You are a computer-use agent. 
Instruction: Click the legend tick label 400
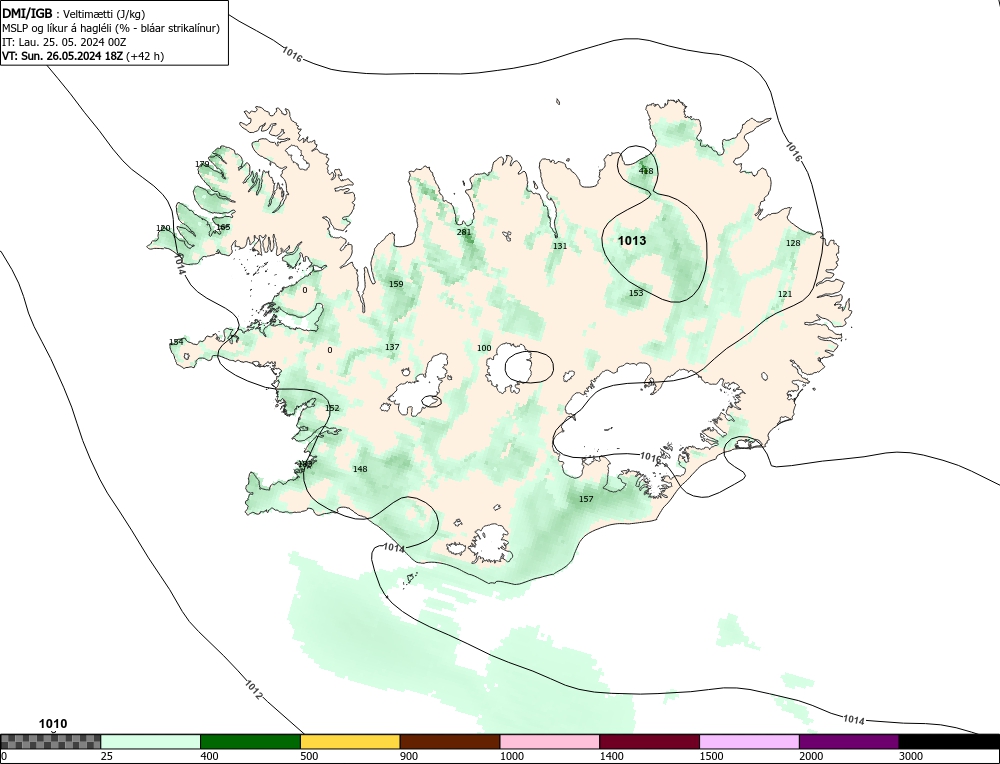209,756
